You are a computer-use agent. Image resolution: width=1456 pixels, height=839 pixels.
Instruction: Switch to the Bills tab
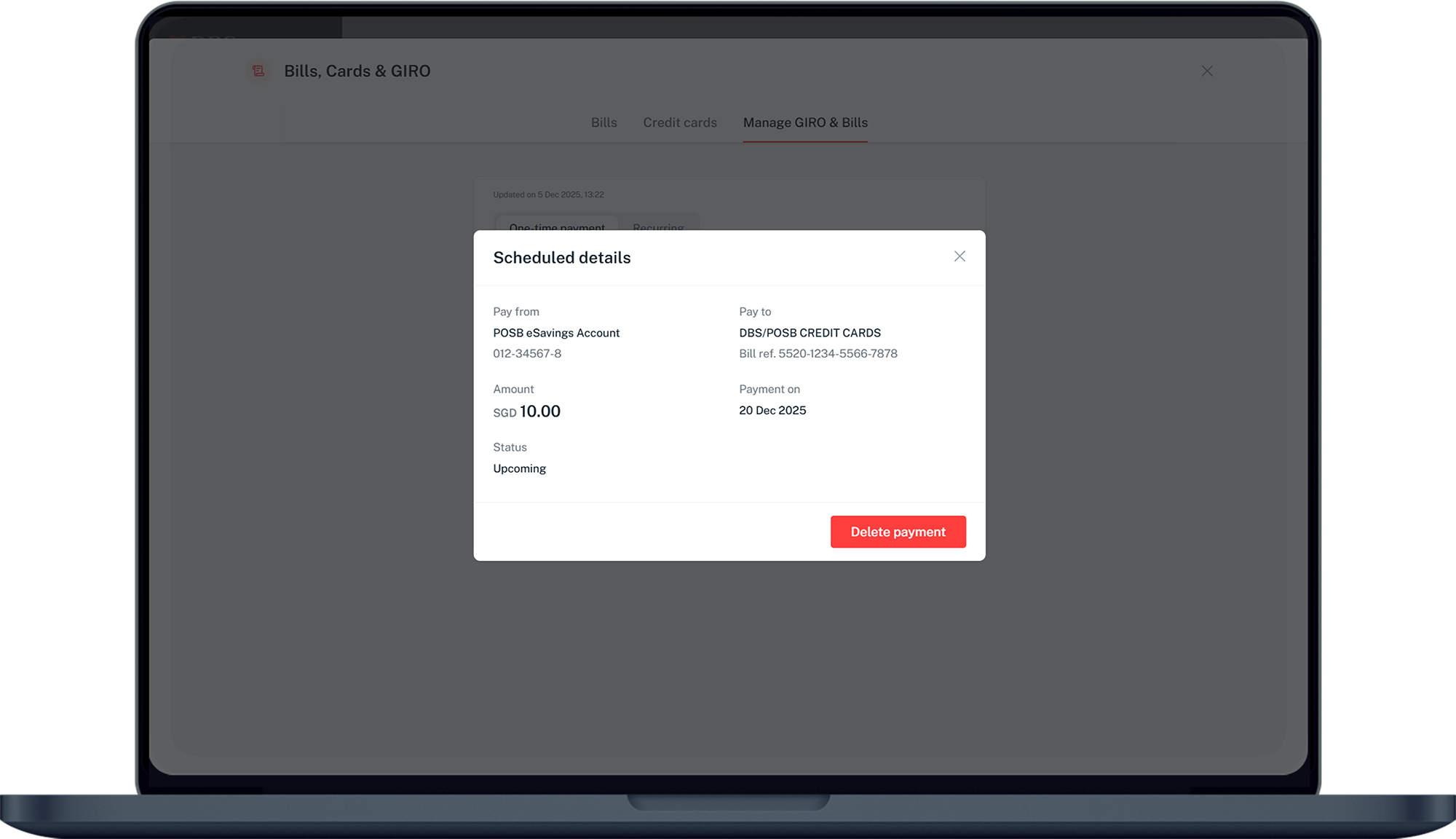[604, 122]
